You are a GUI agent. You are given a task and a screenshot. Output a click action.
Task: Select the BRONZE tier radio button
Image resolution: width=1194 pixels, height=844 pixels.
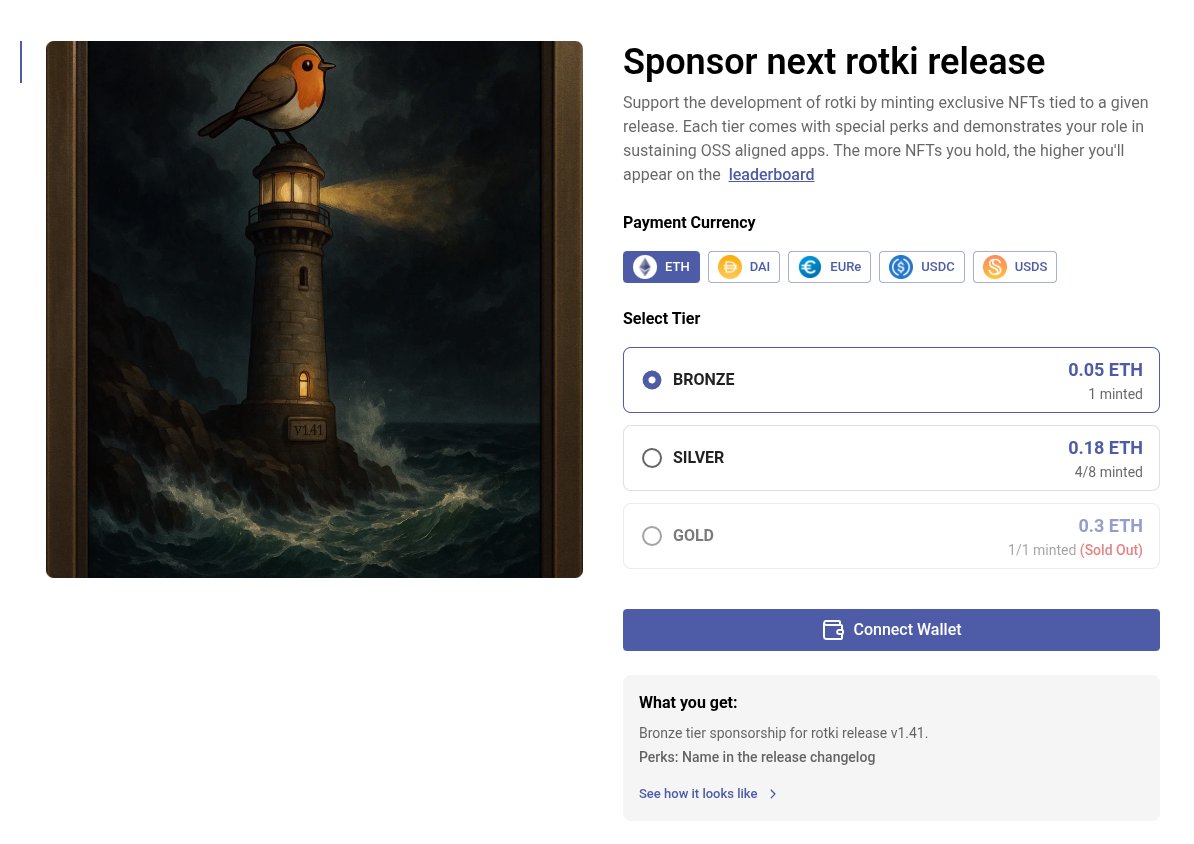[652, 380]
